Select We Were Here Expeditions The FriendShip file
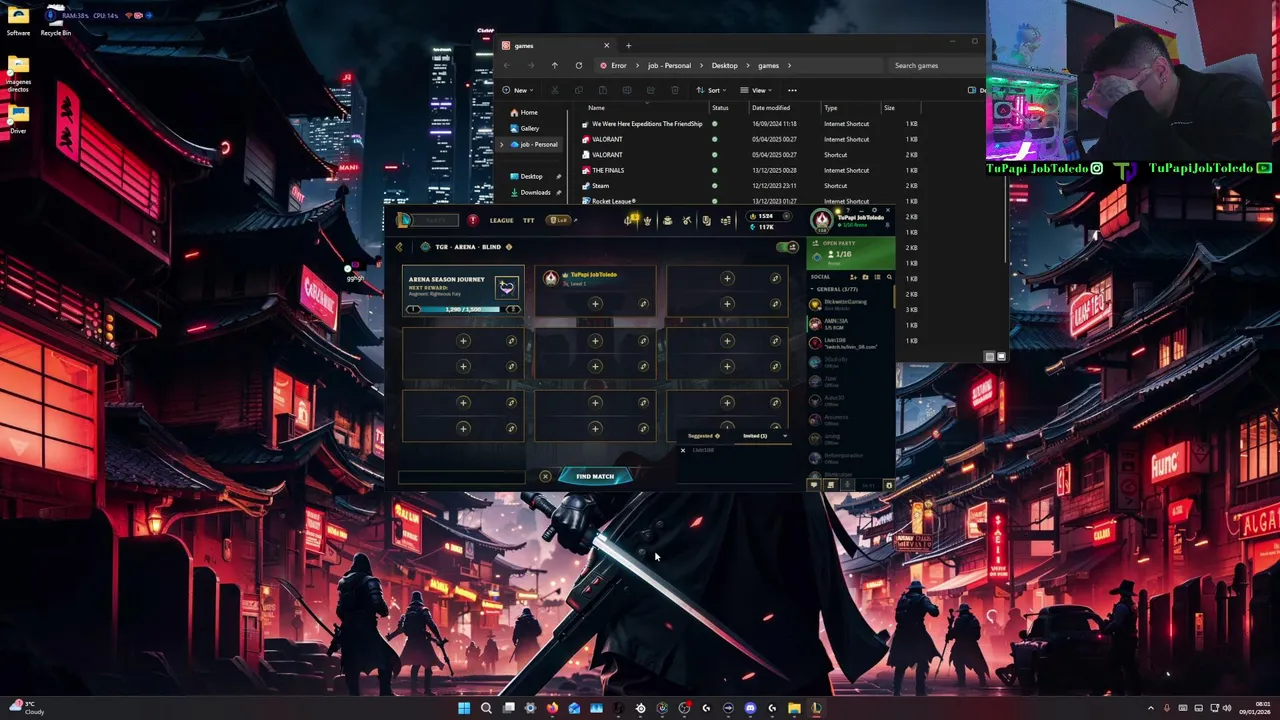The width and height of the screenshot is (1280, 720). point(647,124)
